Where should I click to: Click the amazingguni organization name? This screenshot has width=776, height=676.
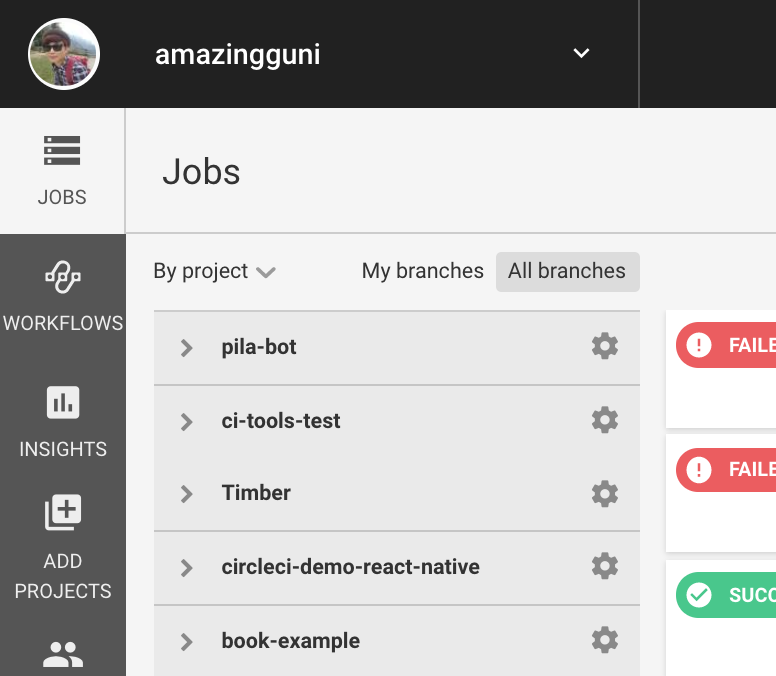tap(238, 54)
